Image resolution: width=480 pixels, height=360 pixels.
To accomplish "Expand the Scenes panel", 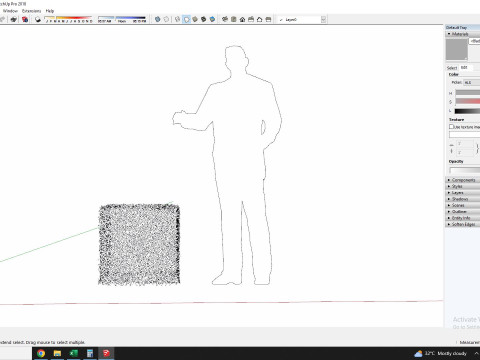I will coord(463,205).
